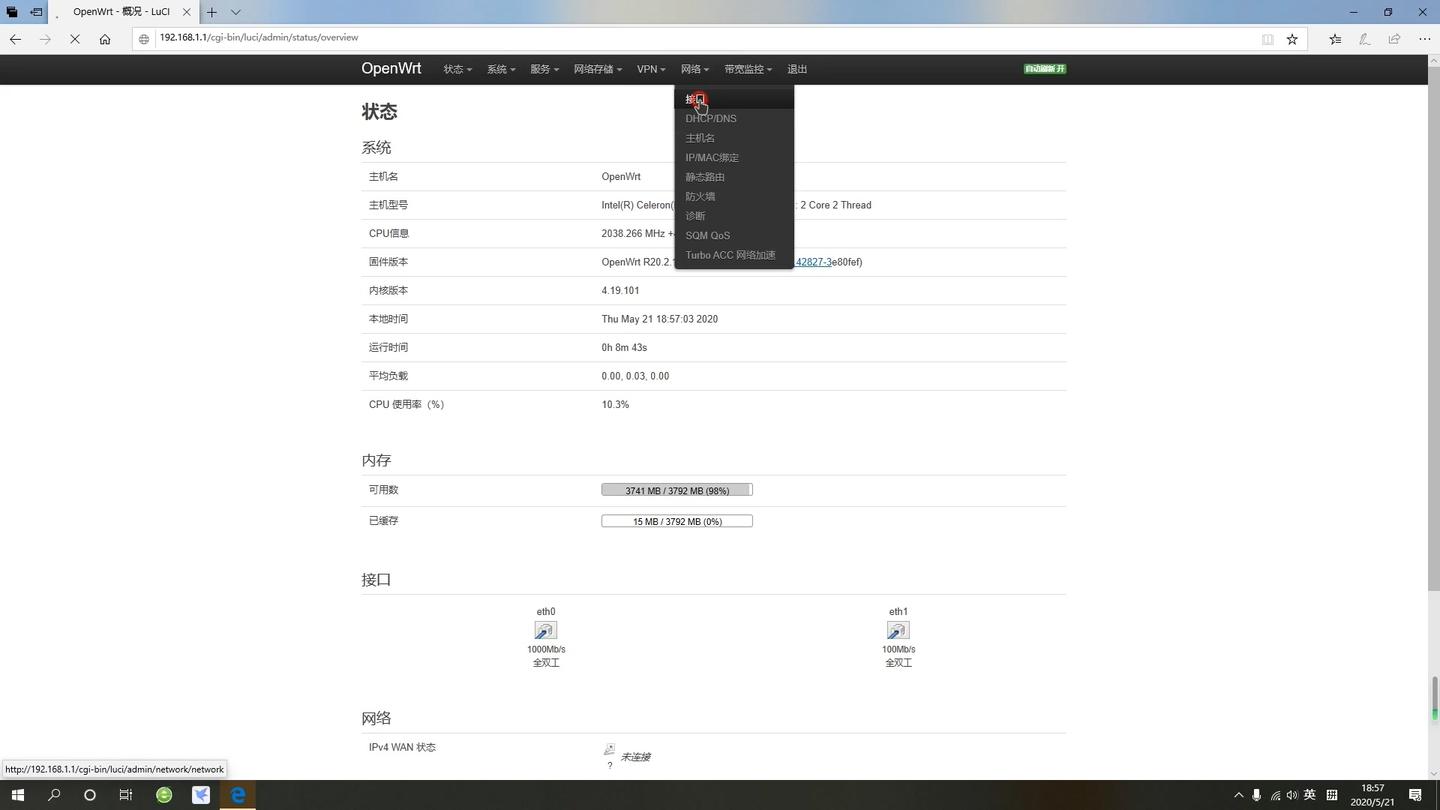Open Task View on taskbar
The width and height of the screenshot is (1440, 810).
[126, 795]
